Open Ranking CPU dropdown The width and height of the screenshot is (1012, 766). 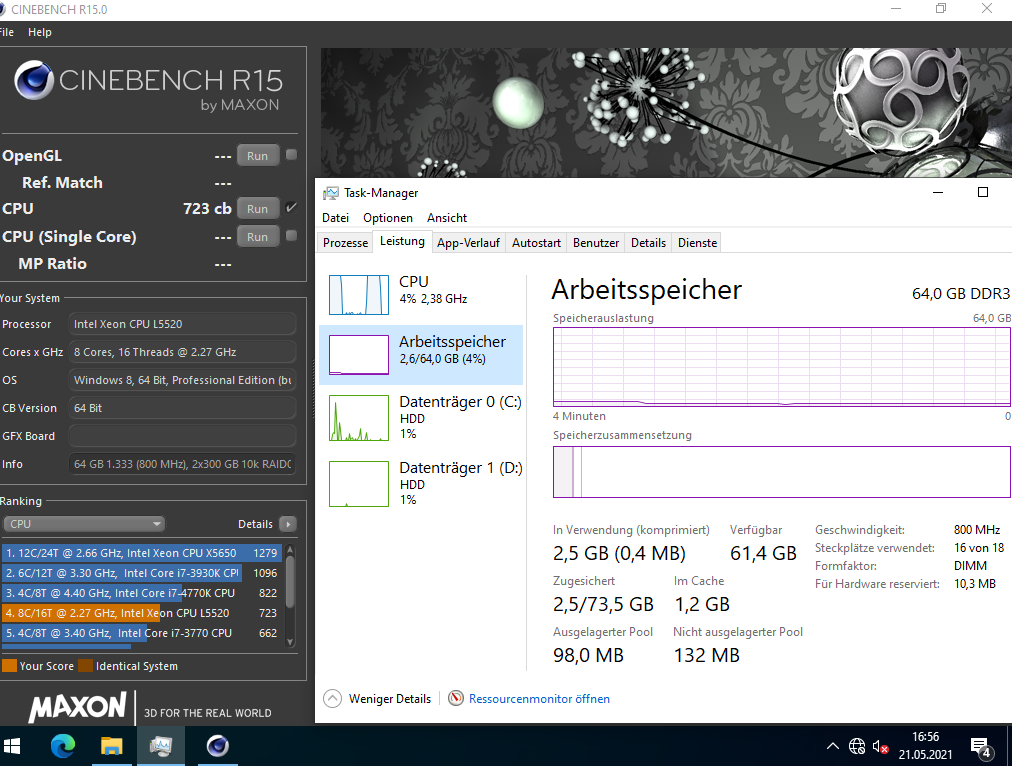(x=84, y=524)
